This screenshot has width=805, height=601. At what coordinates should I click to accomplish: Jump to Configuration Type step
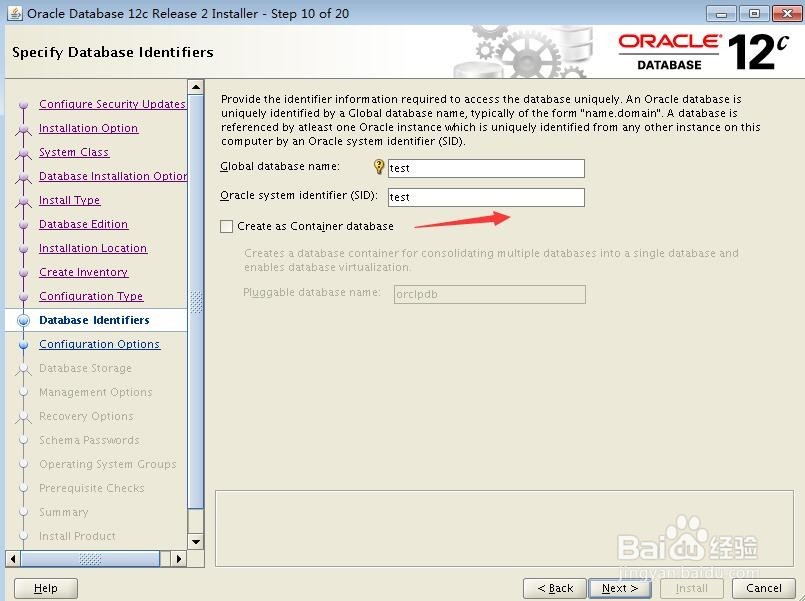(91, 296)
